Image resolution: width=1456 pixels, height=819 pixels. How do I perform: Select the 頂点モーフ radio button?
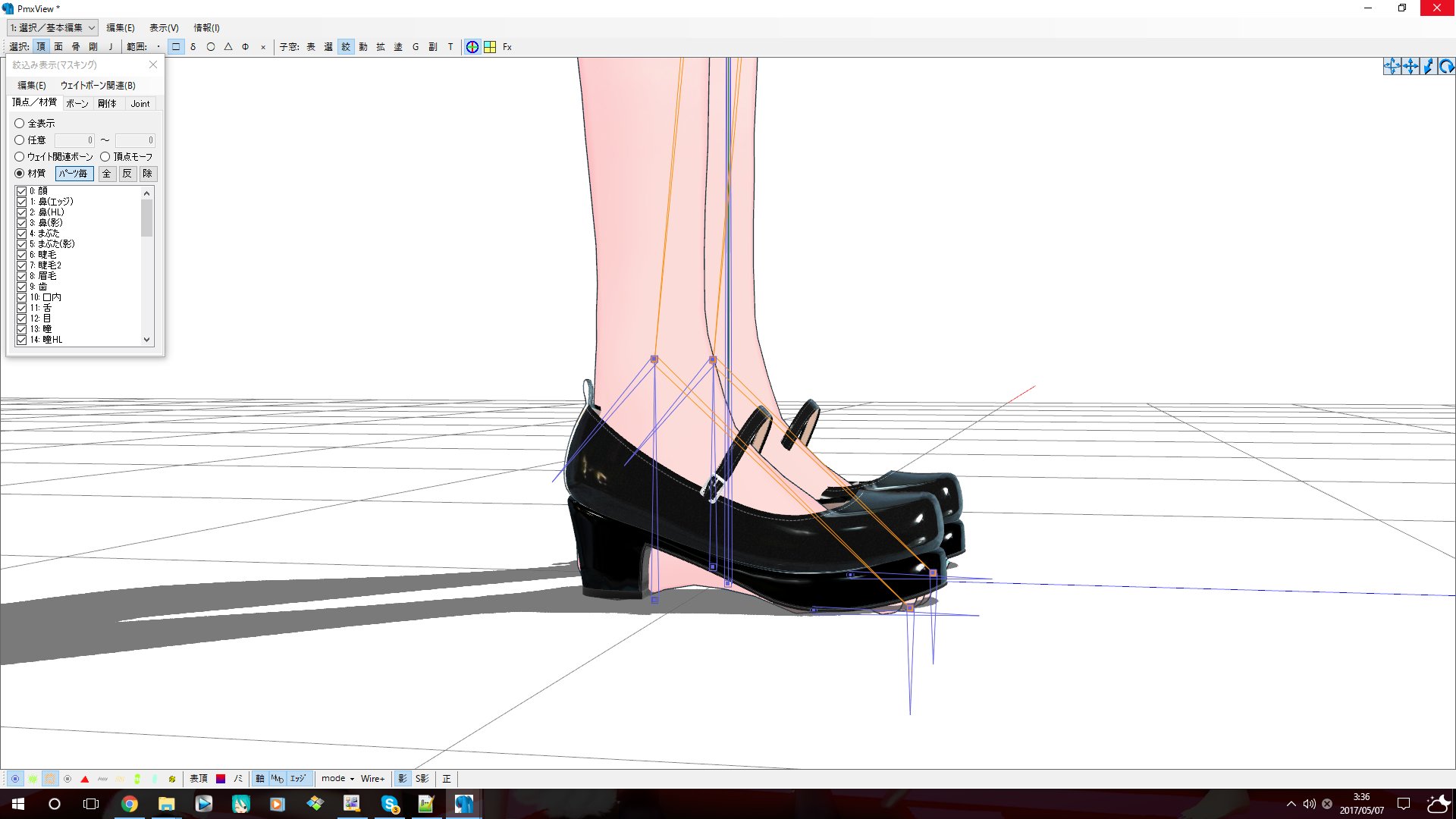(105, 157)
